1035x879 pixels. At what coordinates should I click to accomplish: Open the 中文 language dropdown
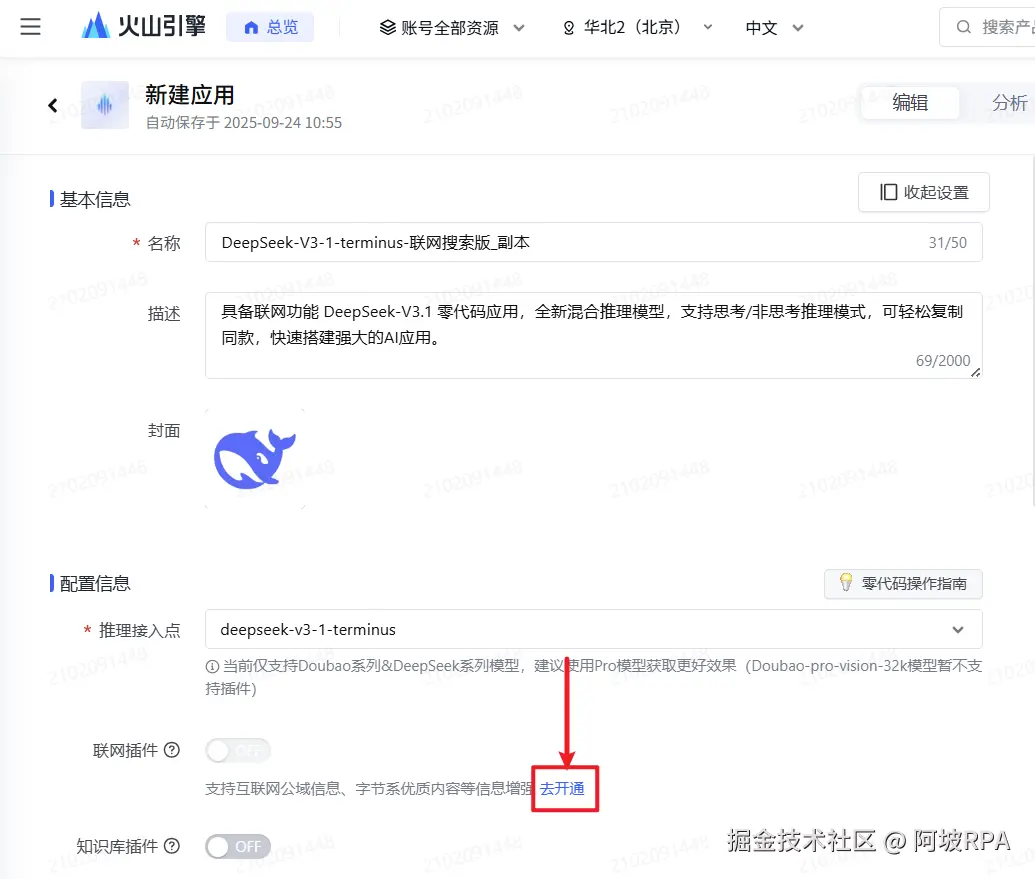point(774,28)
